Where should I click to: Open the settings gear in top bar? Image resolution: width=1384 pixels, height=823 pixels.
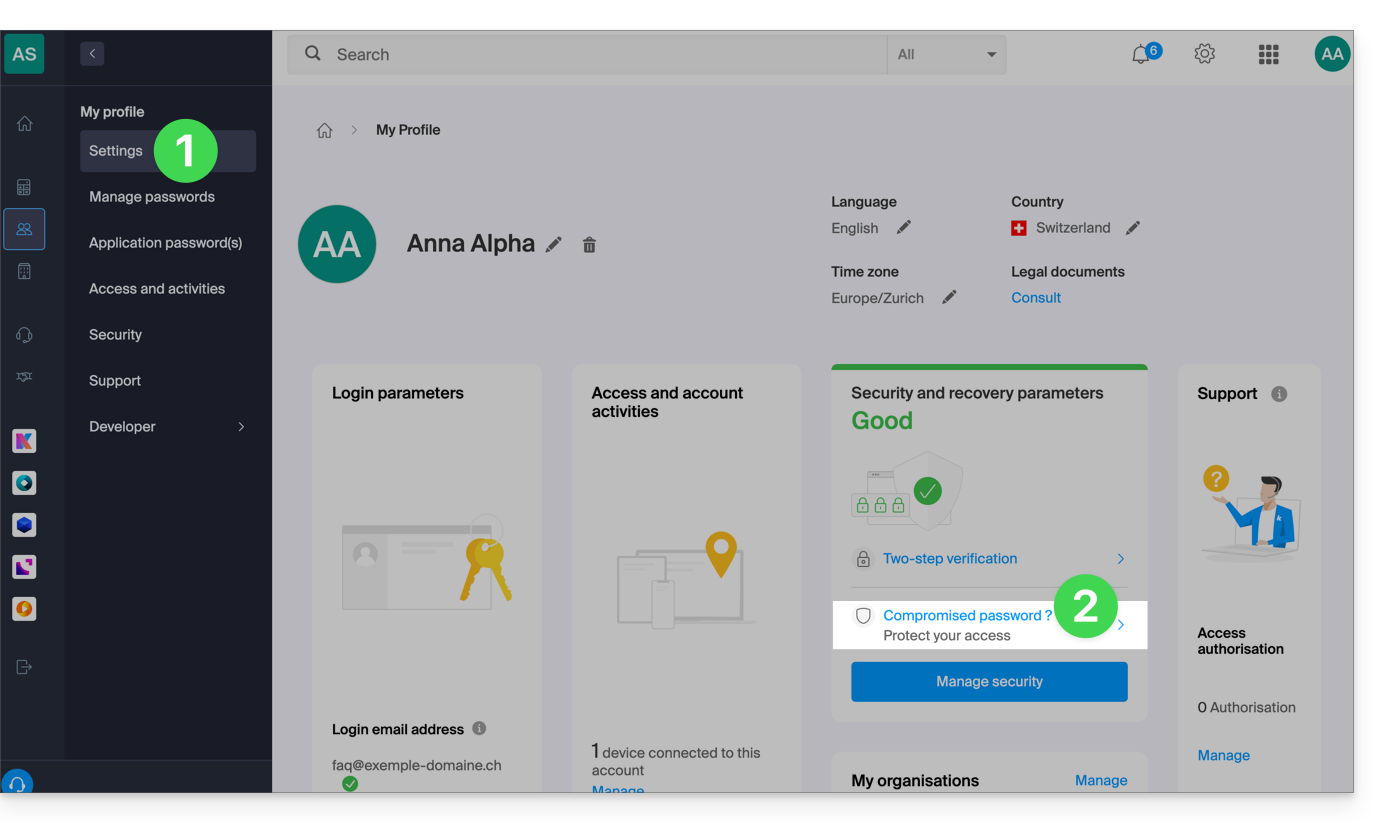coord(1205,54)
